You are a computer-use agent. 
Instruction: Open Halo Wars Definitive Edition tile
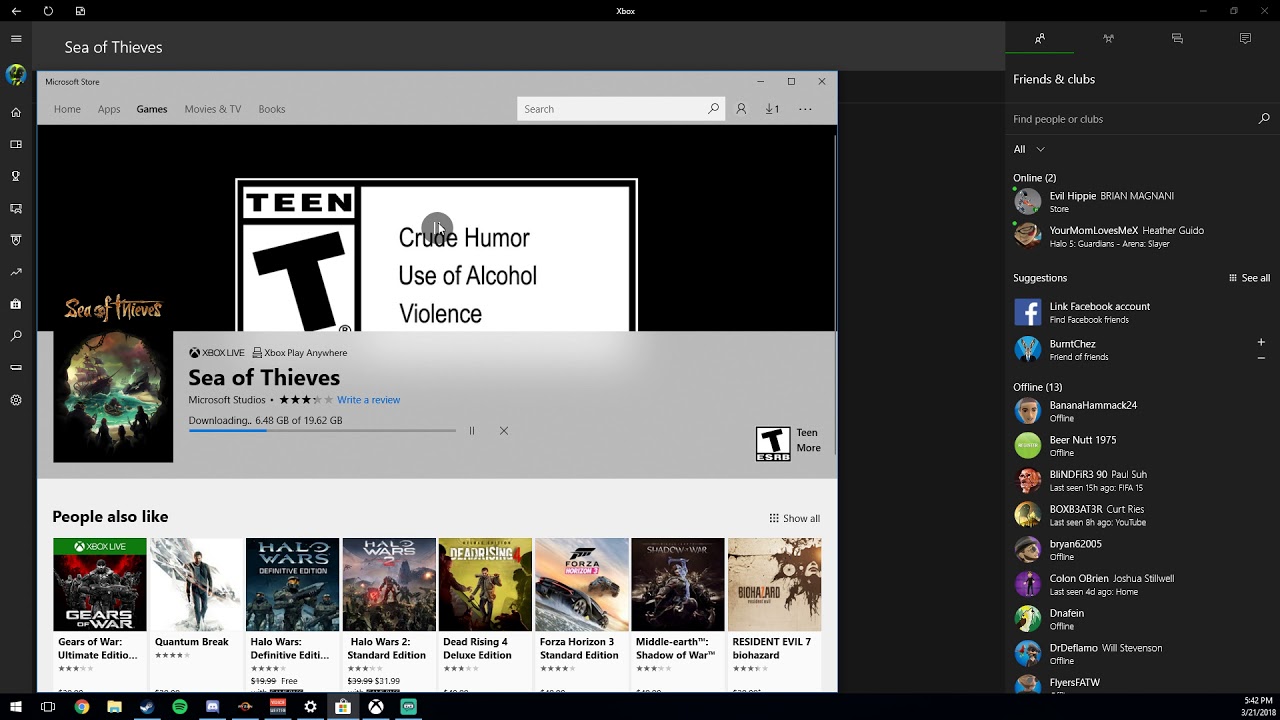[293, 614]
